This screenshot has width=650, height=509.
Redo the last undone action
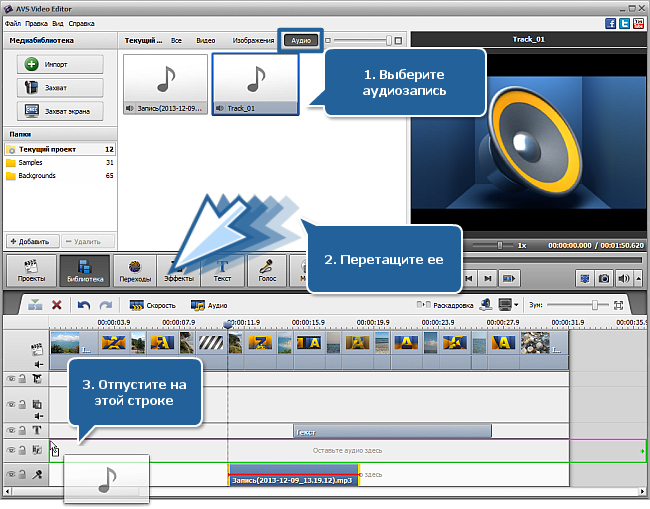coord(106,305)
